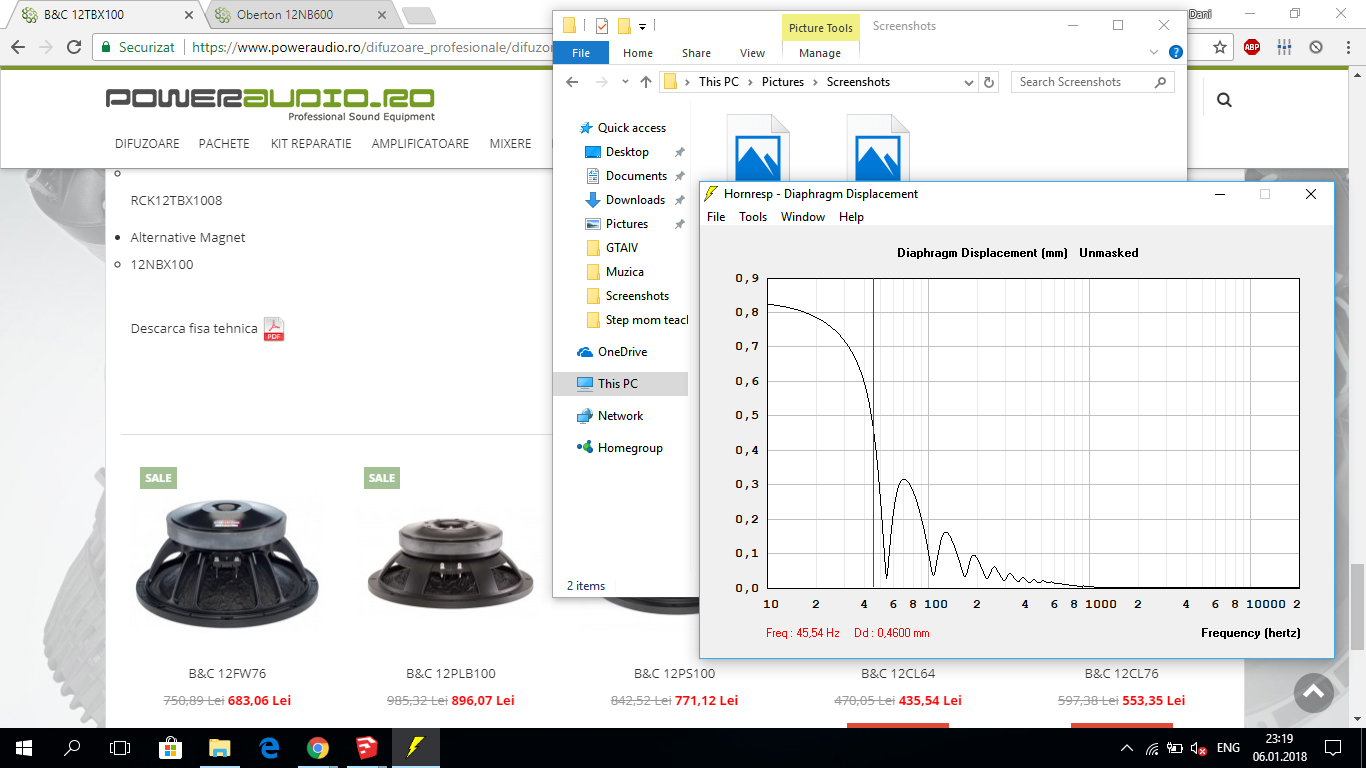Open the Tools menu in Hornresp
This screenshot has width=1366, height=768.
point(753,217)
